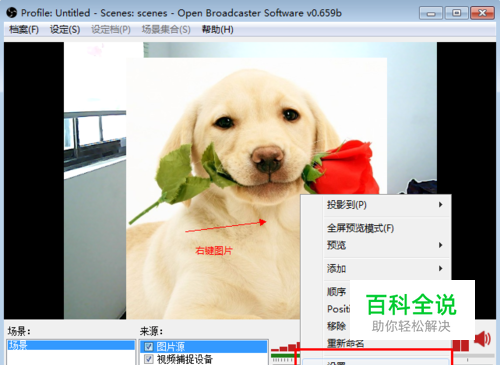The image size is (500, 365).
Task: Uncheck the 视频捕捉设备 source checkbox
Action: [x=149, y=359]
